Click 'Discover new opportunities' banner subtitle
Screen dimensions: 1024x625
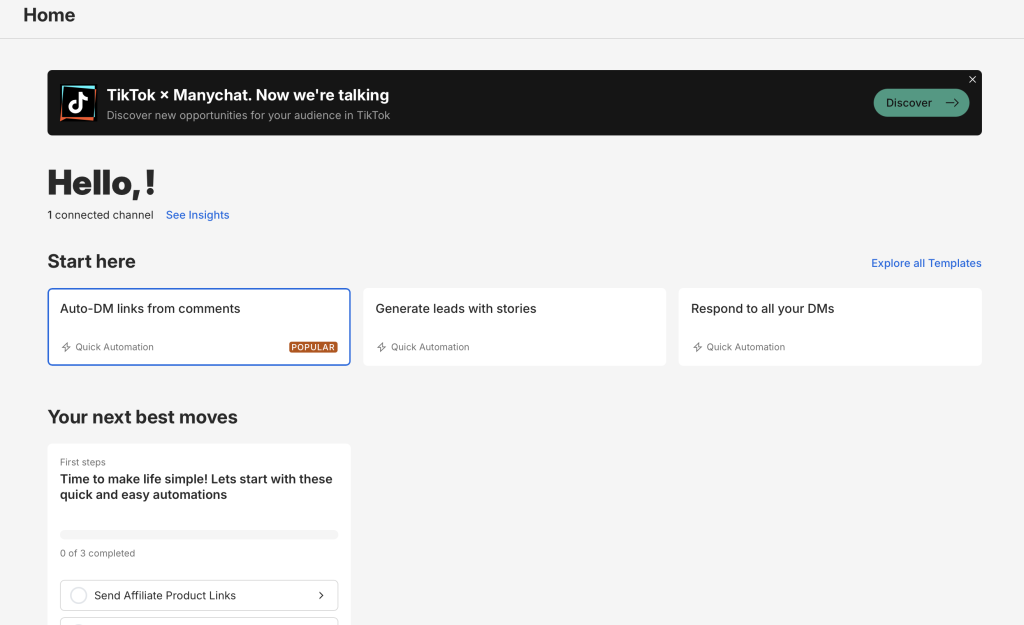click(x=248, y=115)
